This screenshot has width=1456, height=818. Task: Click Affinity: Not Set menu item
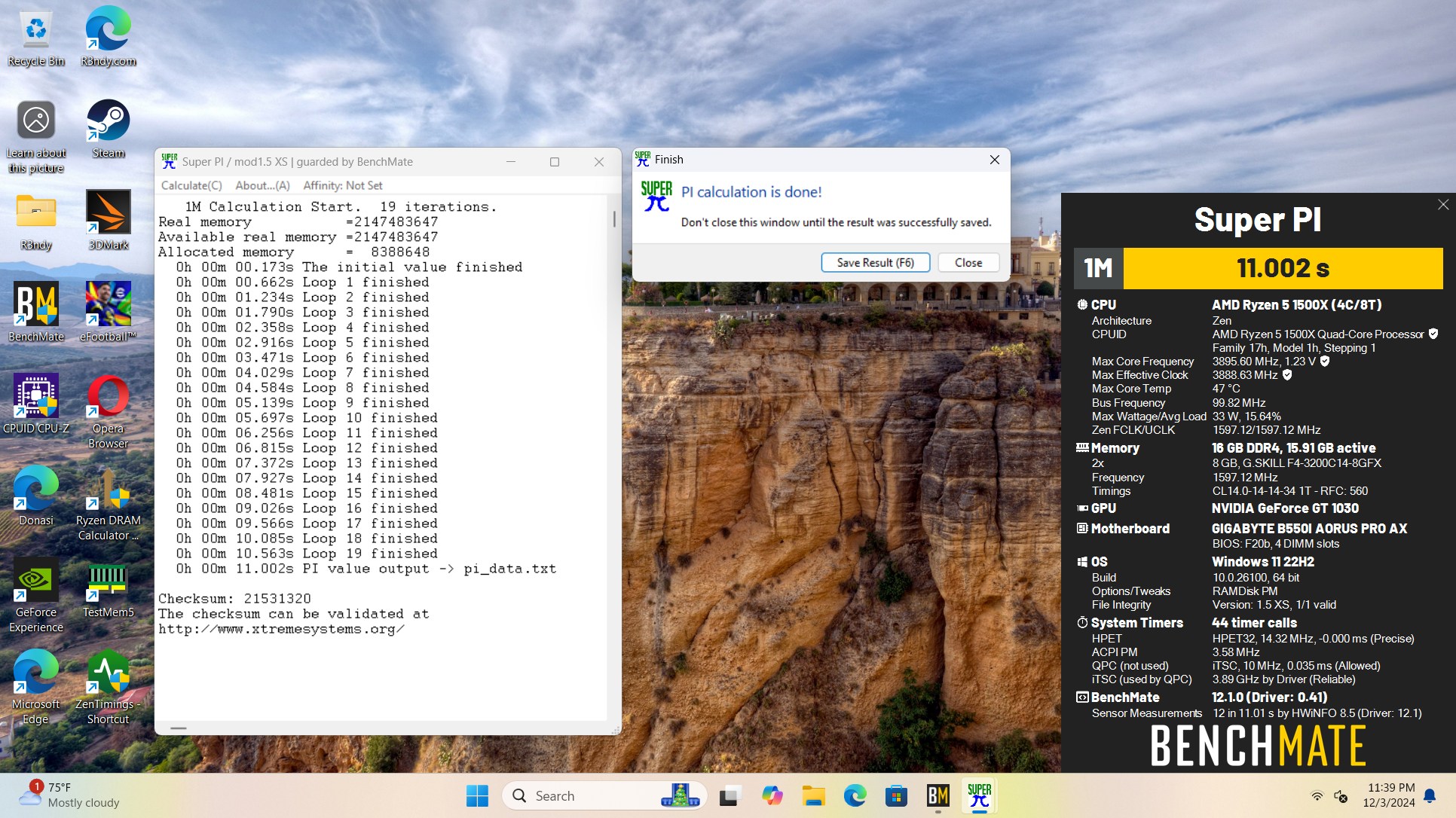tap(343, 185)
